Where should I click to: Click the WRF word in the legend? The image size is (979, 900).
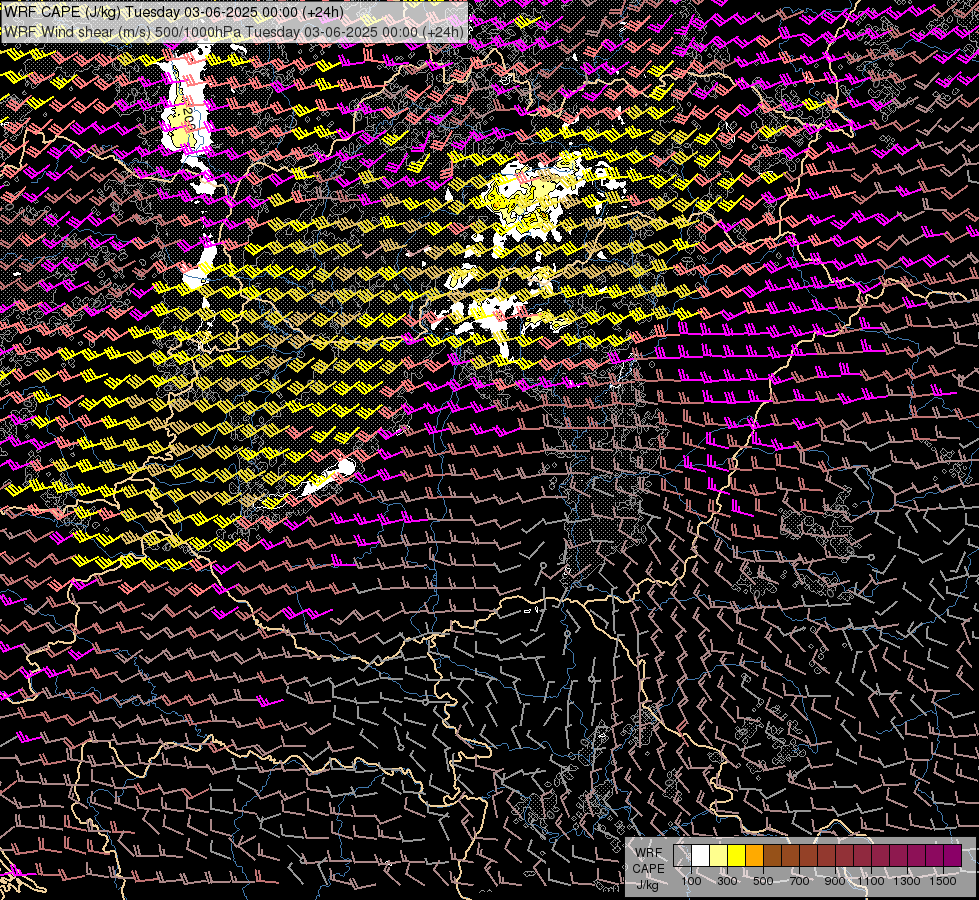click(648, 853)
